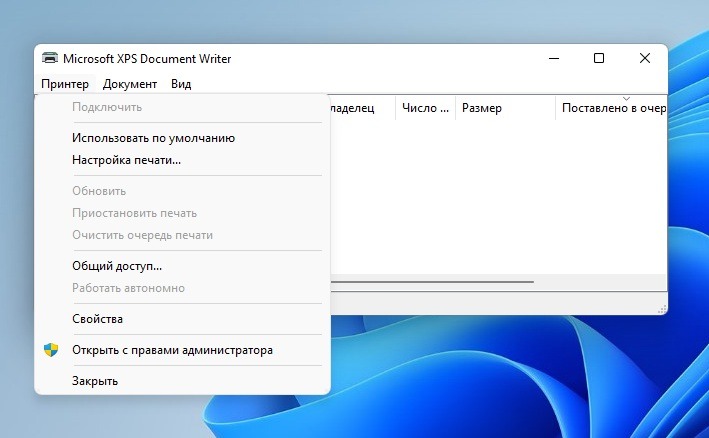Sort by the Размер column header

coord(505,108)
